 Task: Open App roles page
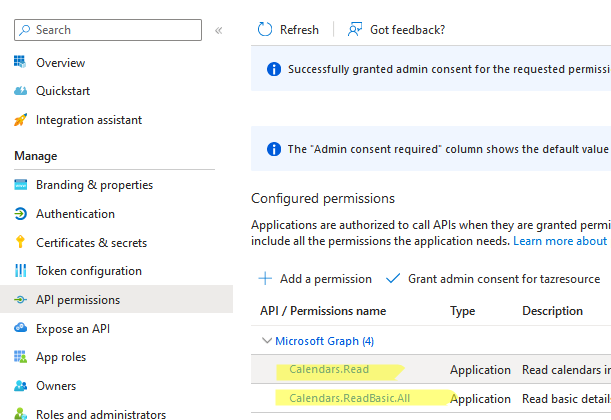click(x=61, y=357)
